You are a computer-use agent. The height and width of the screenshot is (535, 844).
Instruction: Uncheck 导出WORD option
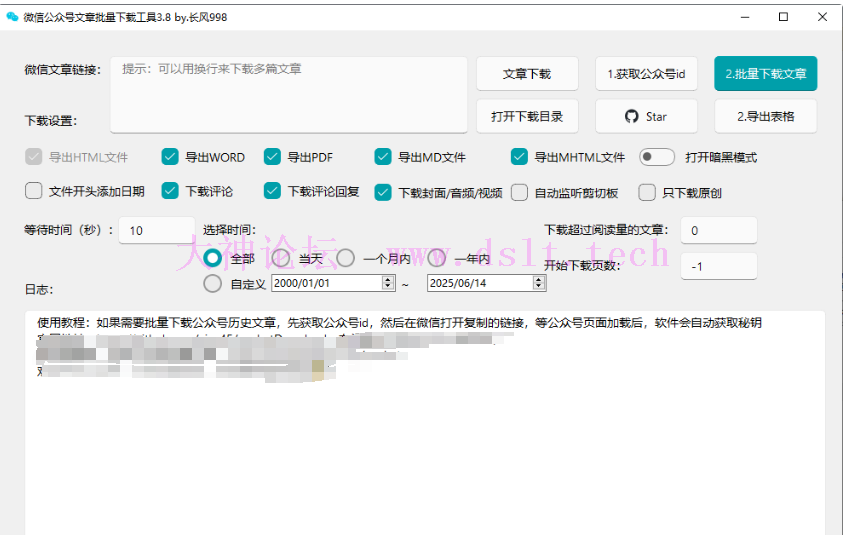click(x=170, y=157)
